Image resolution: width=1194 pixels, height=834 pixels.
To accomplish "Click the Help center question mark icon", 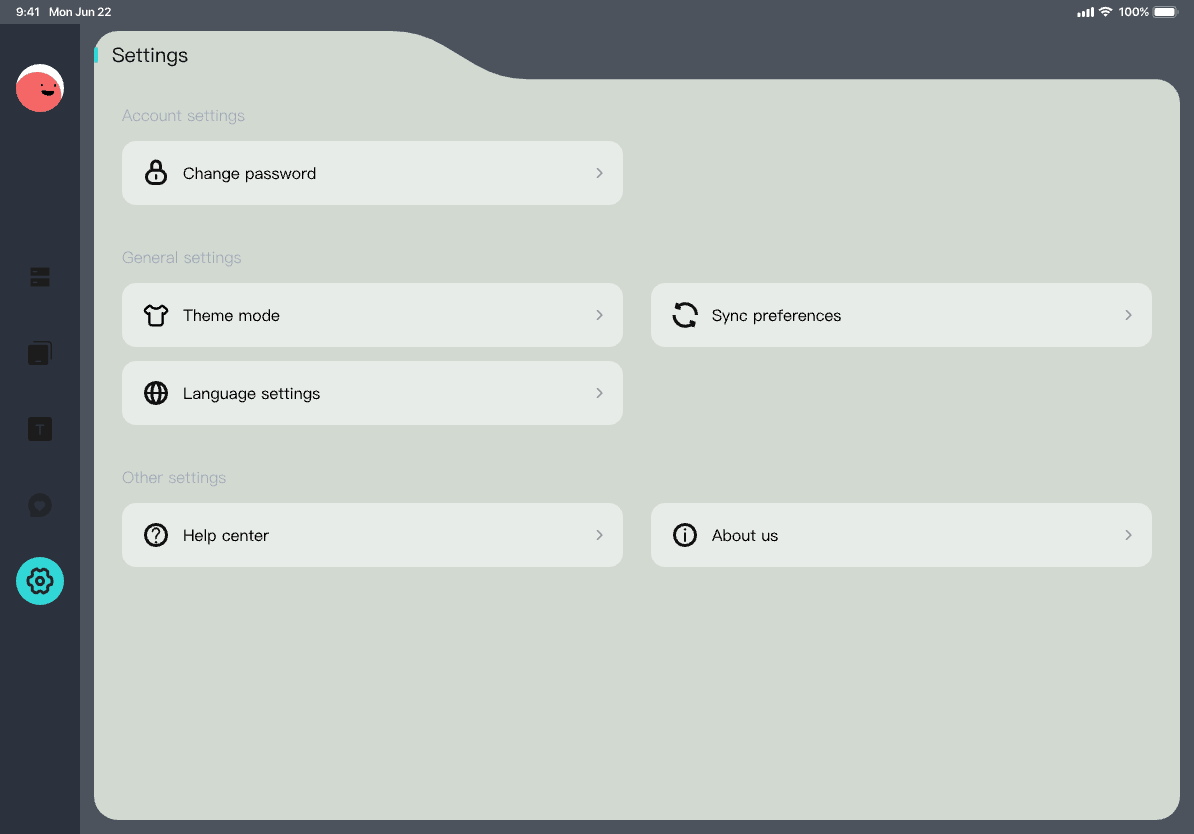I will [156, 535].
